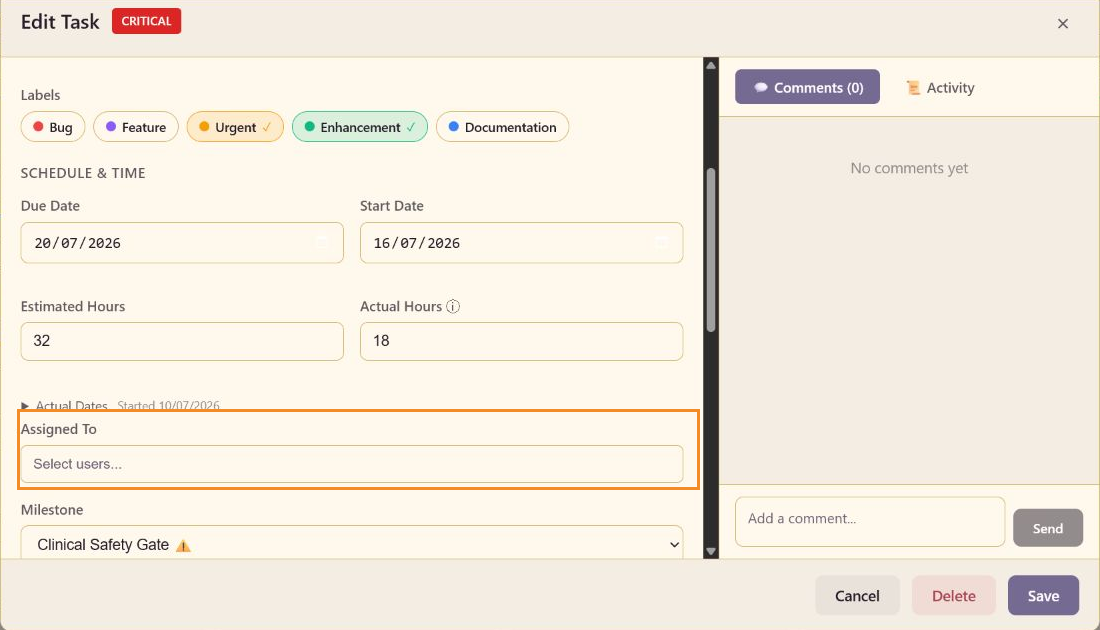1100x630 pixels.
Task: Open the Assigned To user selector
Action: click(x=351, y=464)
